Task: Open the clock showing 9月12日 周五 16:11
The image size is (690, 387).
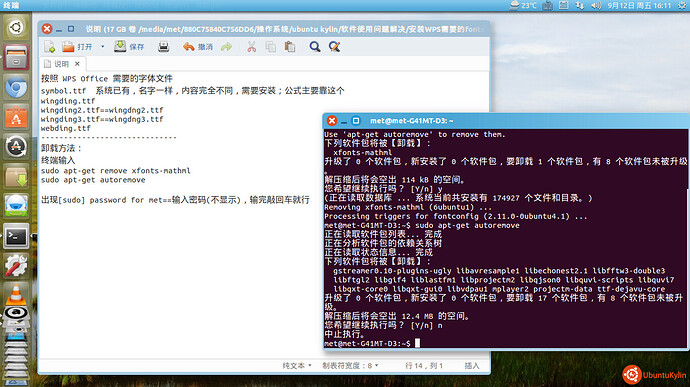Action: pyautogui.click(x=639, y=5)
